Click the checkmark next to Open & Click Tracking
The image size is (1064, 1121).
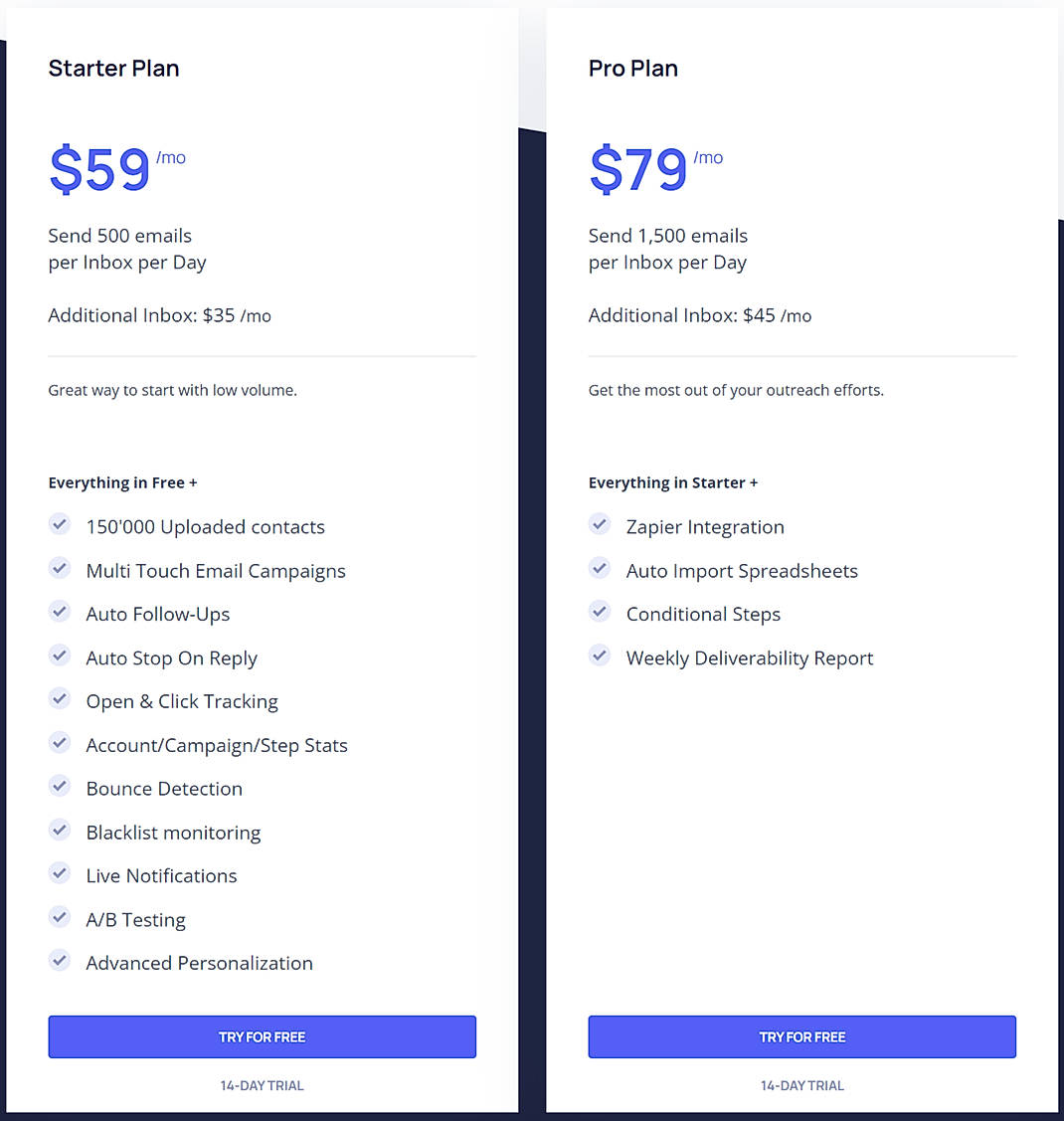60,699
